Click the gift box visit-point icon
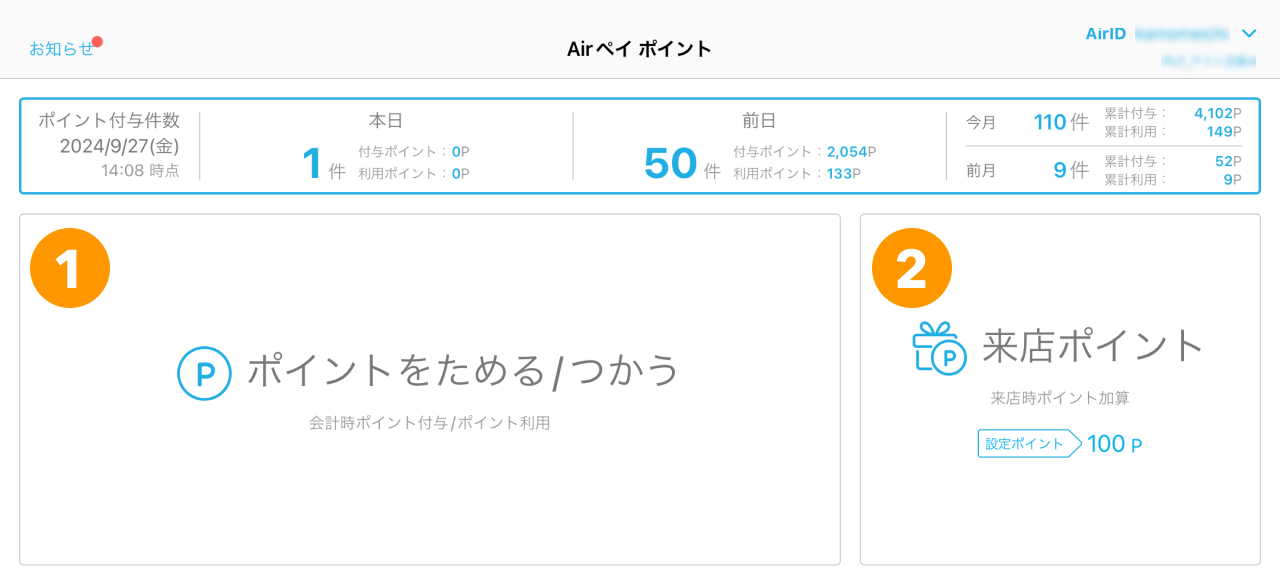The image size is (1280, 574). click(x=939, y=348)
